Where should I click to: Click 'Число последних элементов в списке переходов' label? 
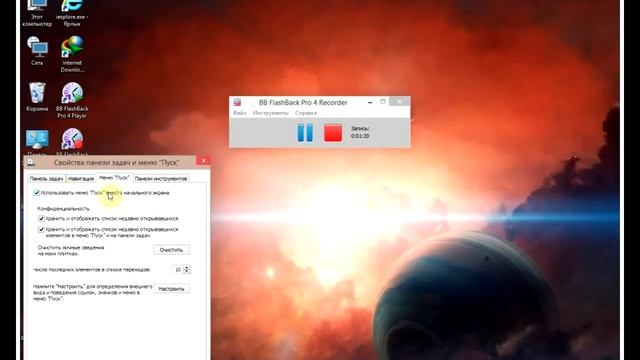(x=92, y=270)
